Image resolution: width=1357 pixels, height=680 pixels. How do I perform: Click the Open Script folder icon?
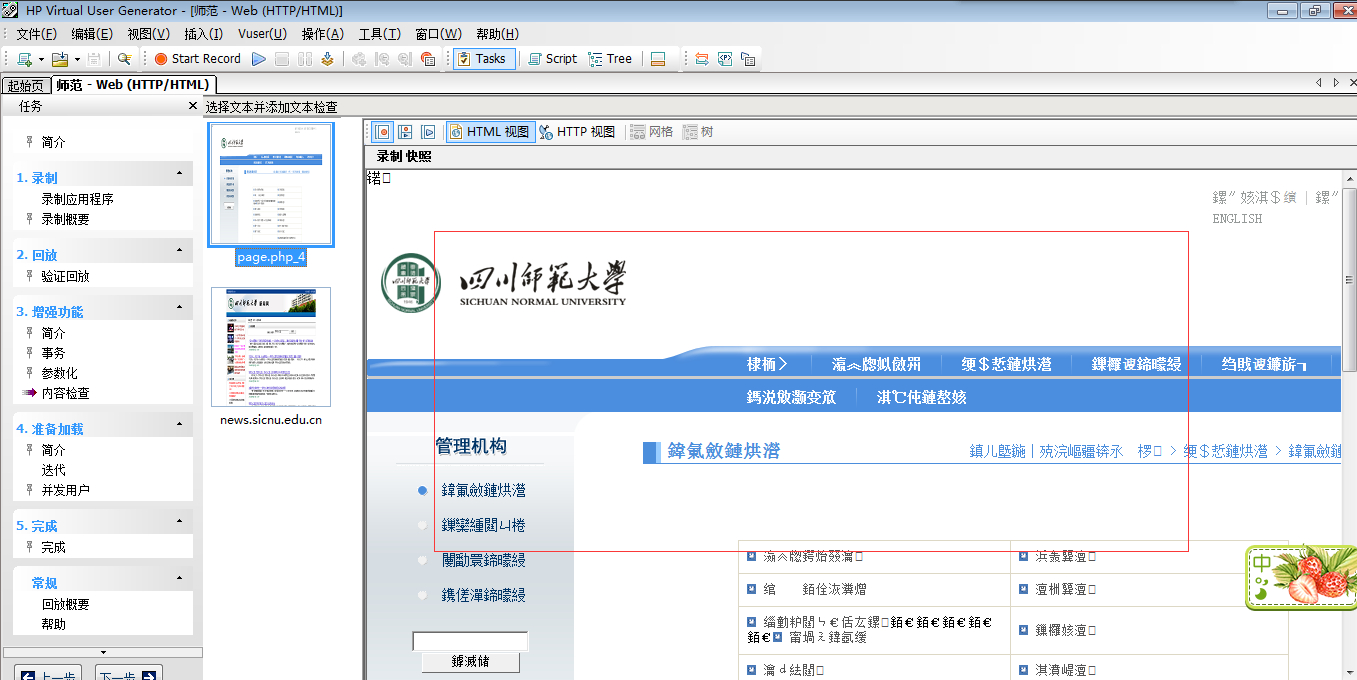[x=59, y=59]
